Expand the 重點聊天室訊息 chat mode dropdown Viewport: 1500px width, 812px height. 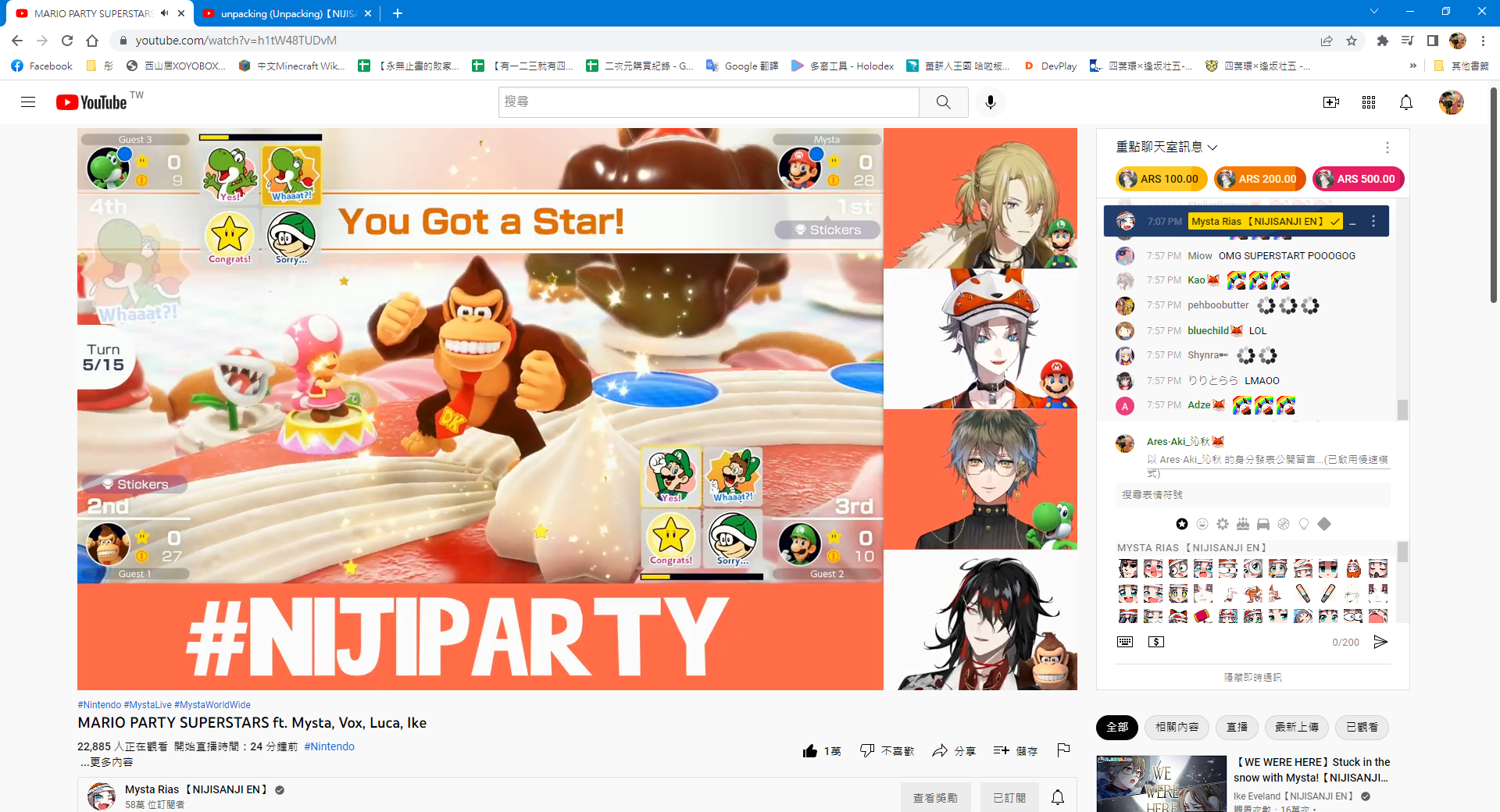[1166, 147]
